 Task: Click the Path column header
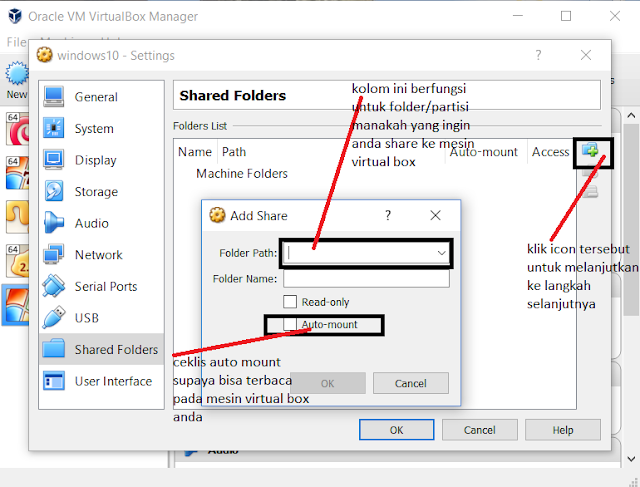click(x=234, y=152)
